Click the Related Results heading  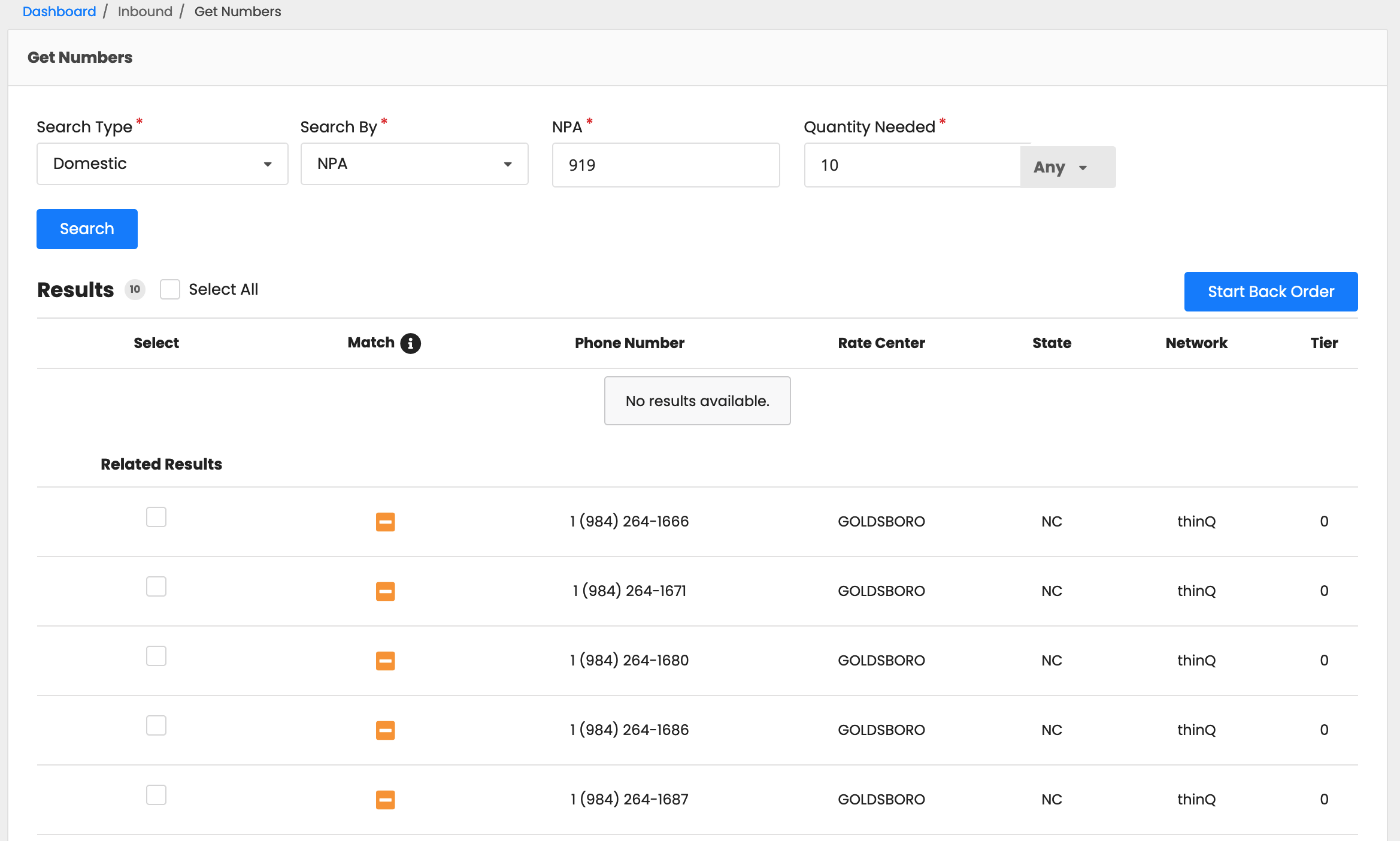pyautogui.click(x=161, y=464)
